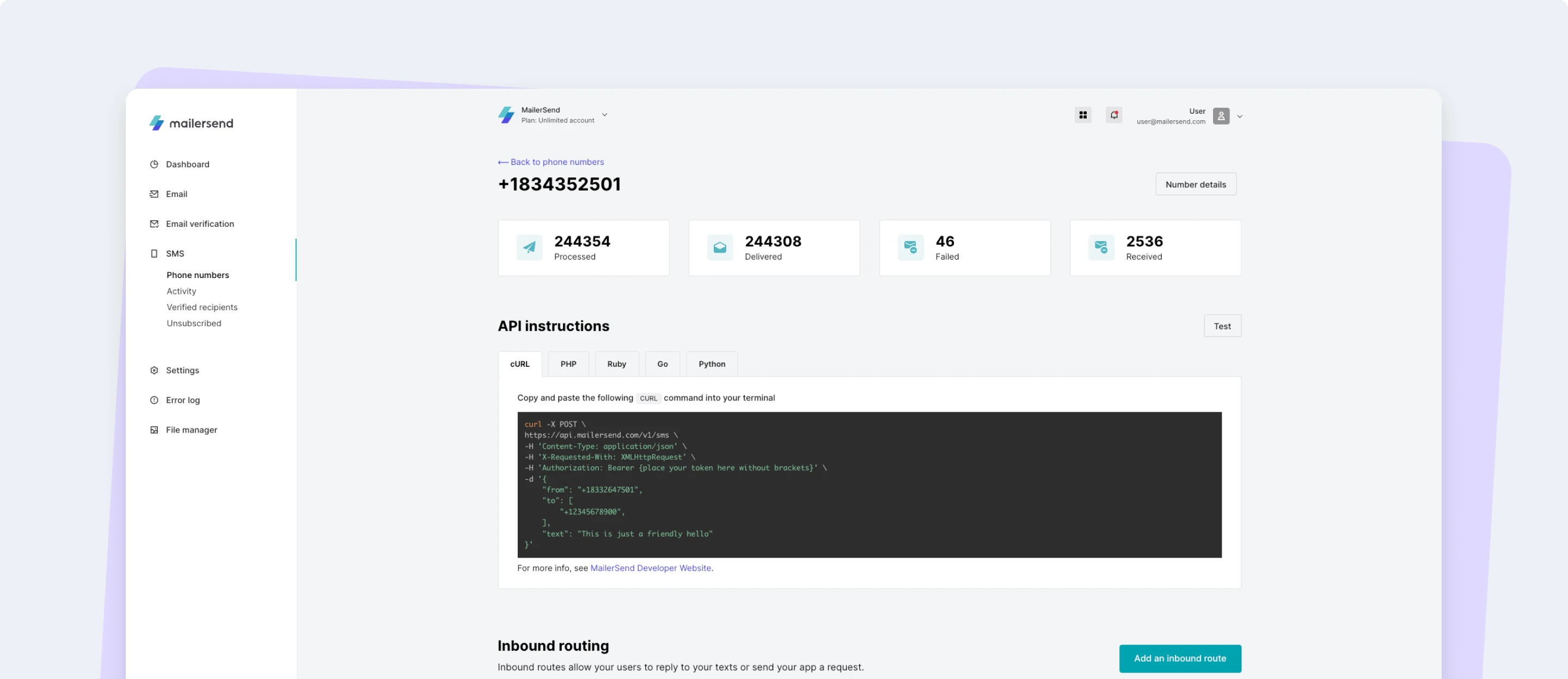Open File manager in sidebar

click(x=191, y=430)
